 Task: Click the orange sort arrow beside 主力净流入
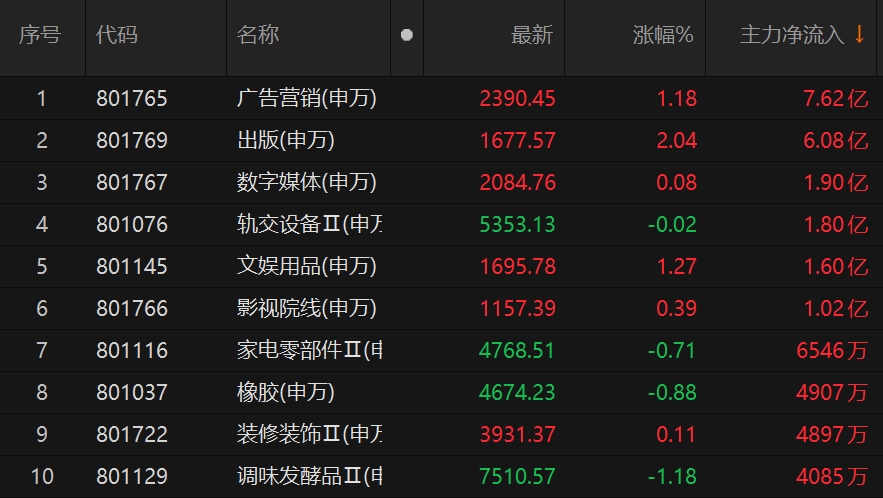click(x=859, y=34)
